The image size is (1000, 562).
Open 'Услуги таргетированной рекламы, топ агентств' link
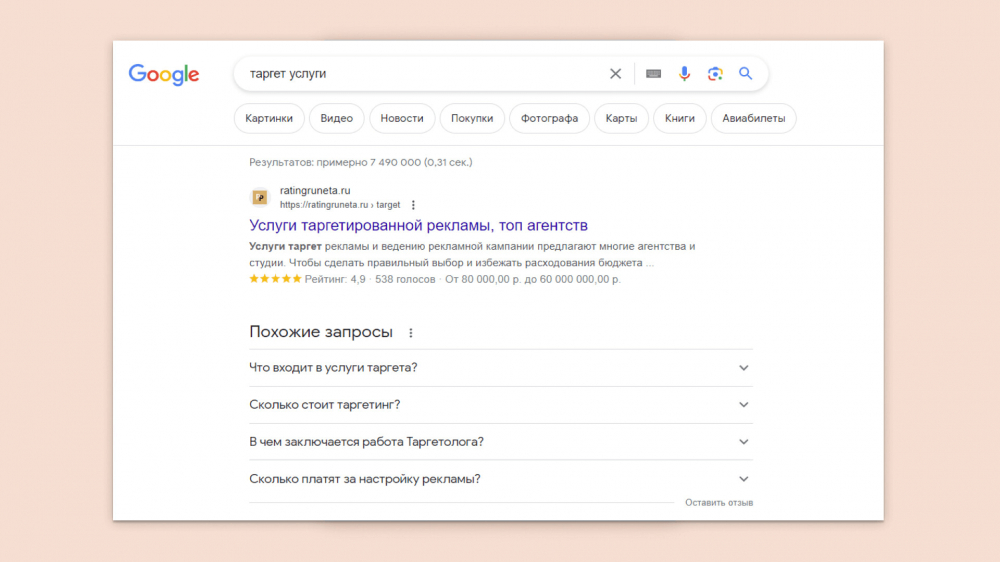(x=418, y=225)
